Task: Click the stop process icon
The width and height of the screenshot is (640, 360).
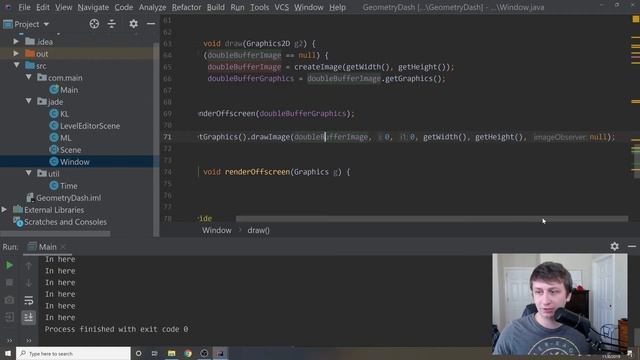Action: point(9,282)
